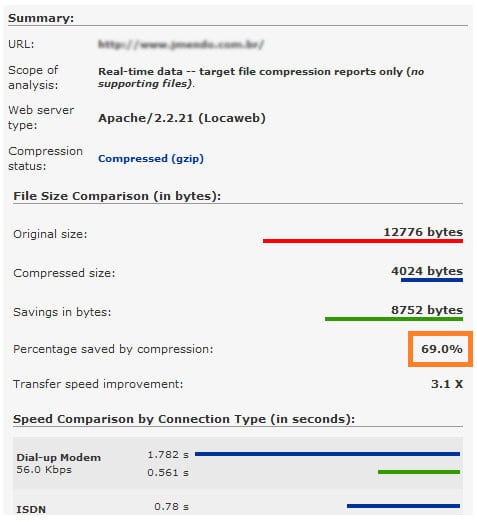The image size is (477, 522).
Task: Click the Dial-up Modem label
Action: [59, 457]
